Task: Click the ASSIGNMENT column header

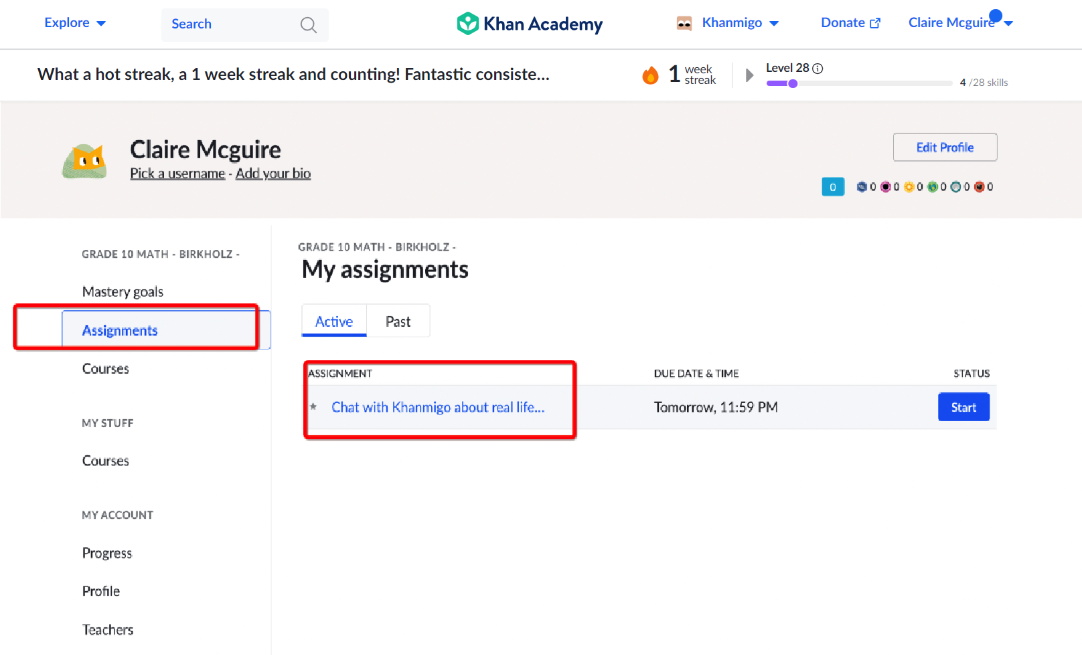Action: 340,373
